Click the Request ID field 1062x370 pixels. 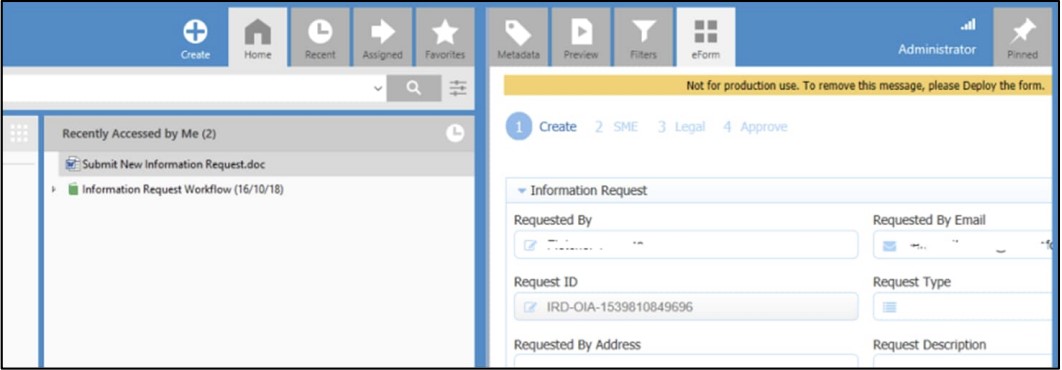(685, 307)
